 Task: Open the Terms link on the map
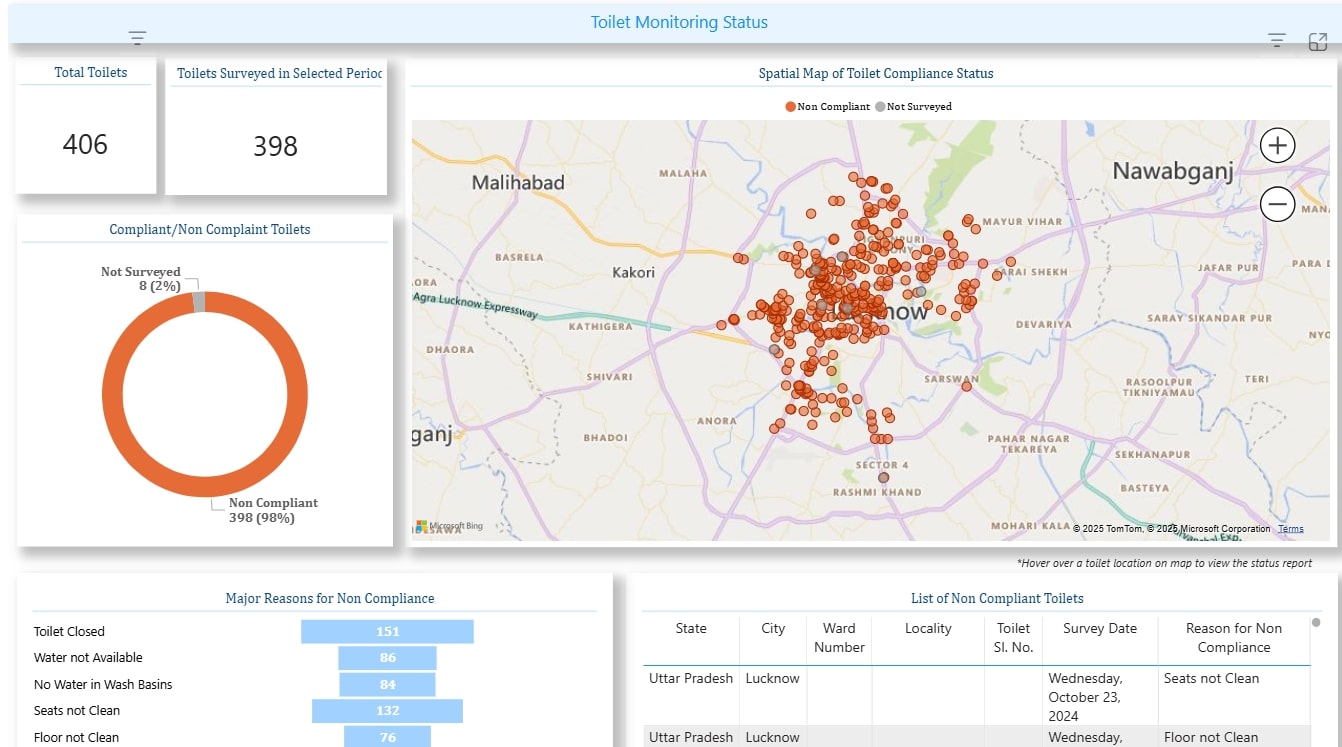point(1290,528)
